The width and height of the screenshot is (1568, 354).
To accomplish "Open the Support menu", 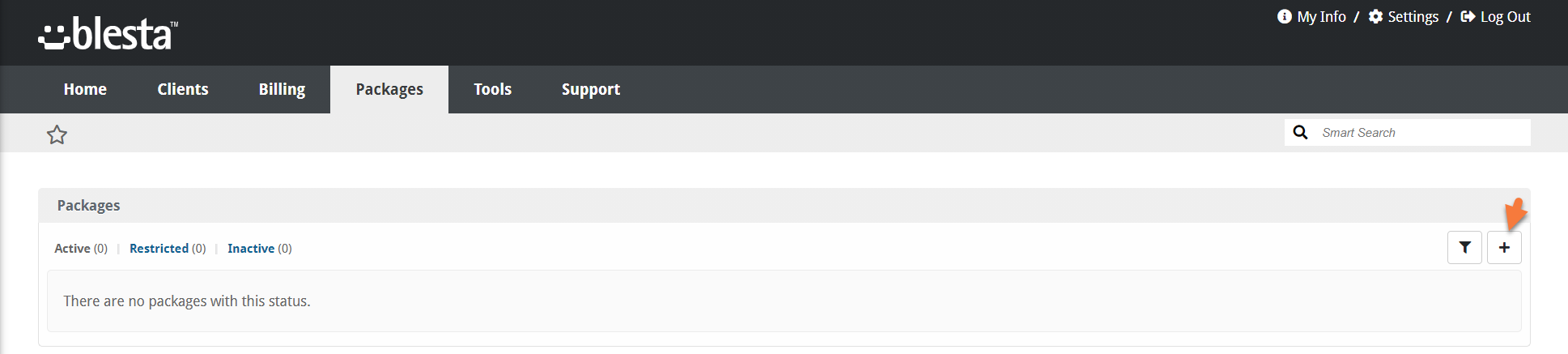I will pos(591,89).
